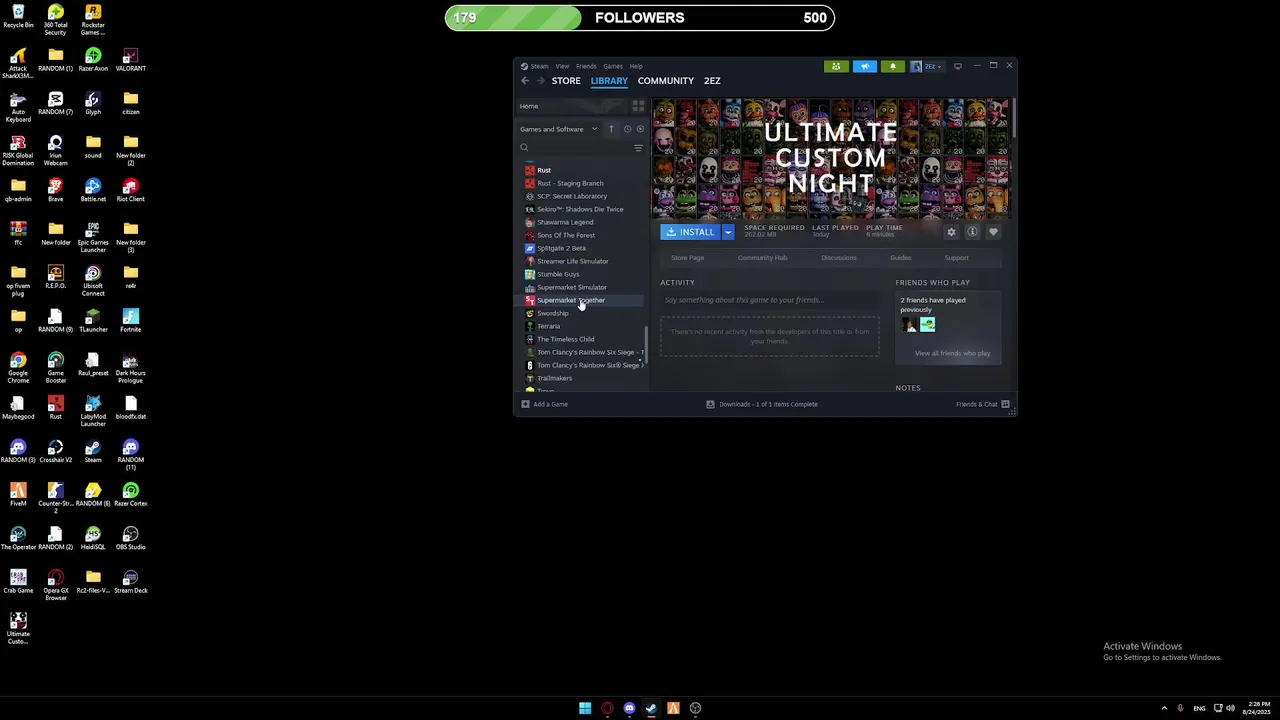Install Ultimate Custom Night
The image size is (1280, 720).
click(x=690, y=232)
